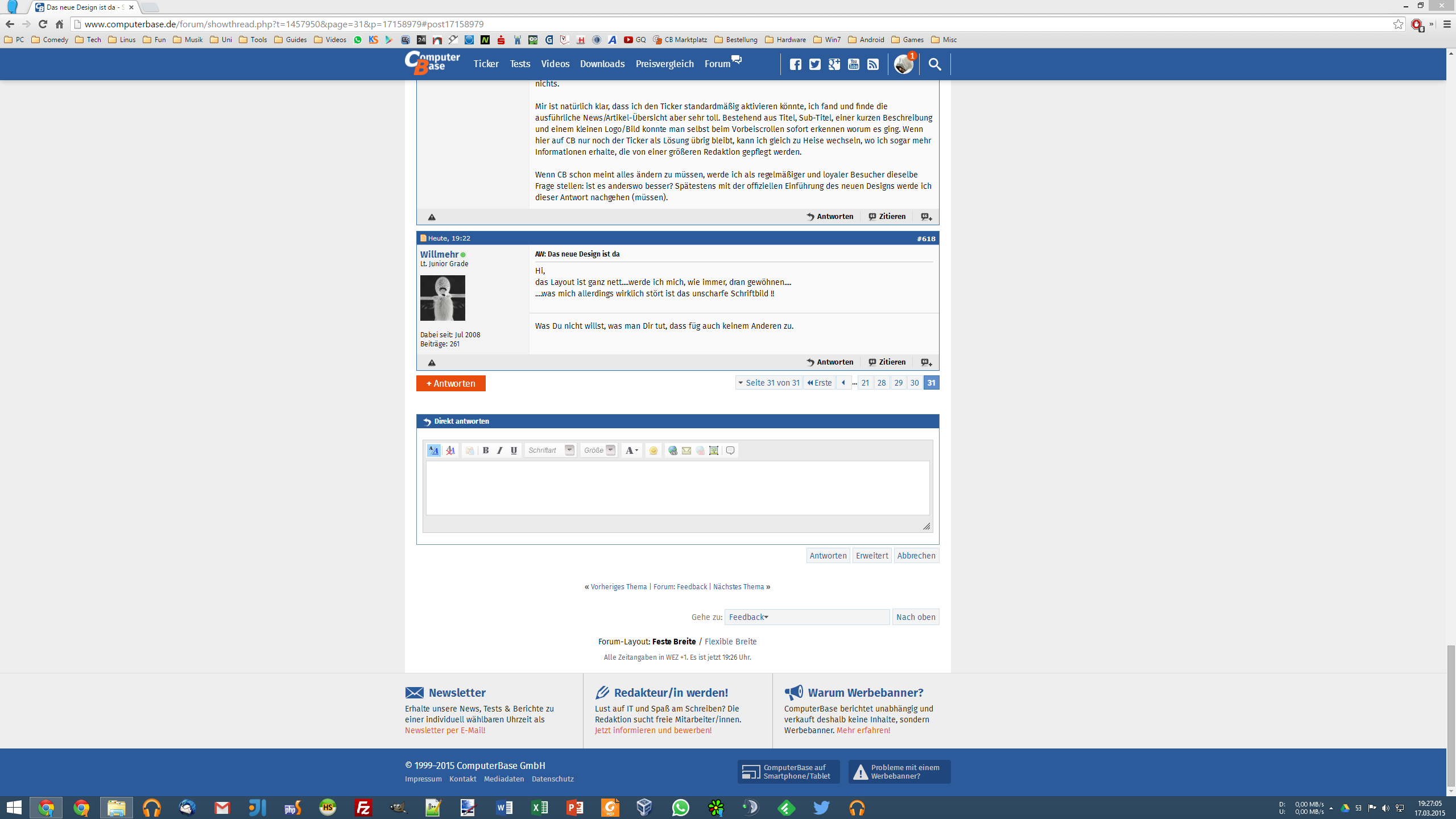Open ComputerBase Facebook page icon
This screenshot has height=819, width=1456.
[x=796, y=64]
